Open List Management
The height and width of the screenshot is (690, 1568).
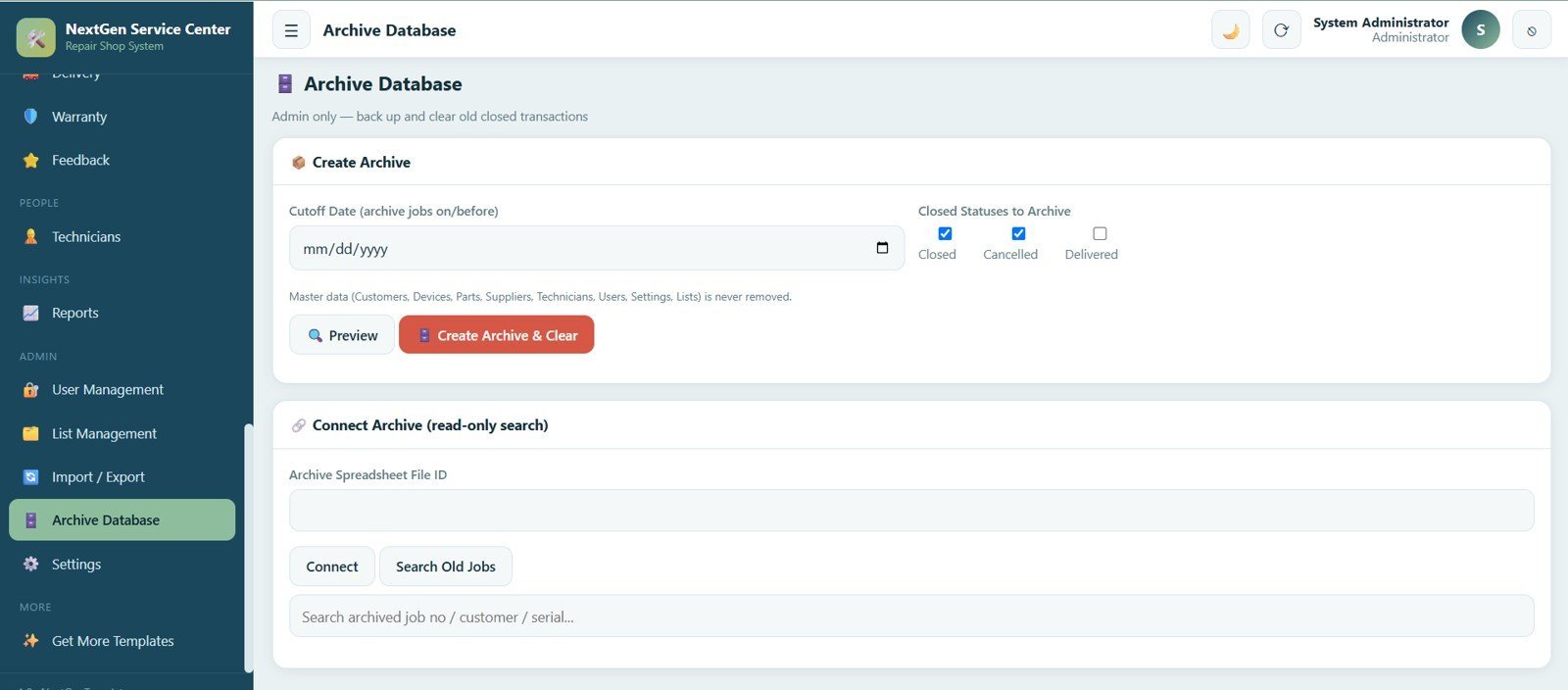122,433
